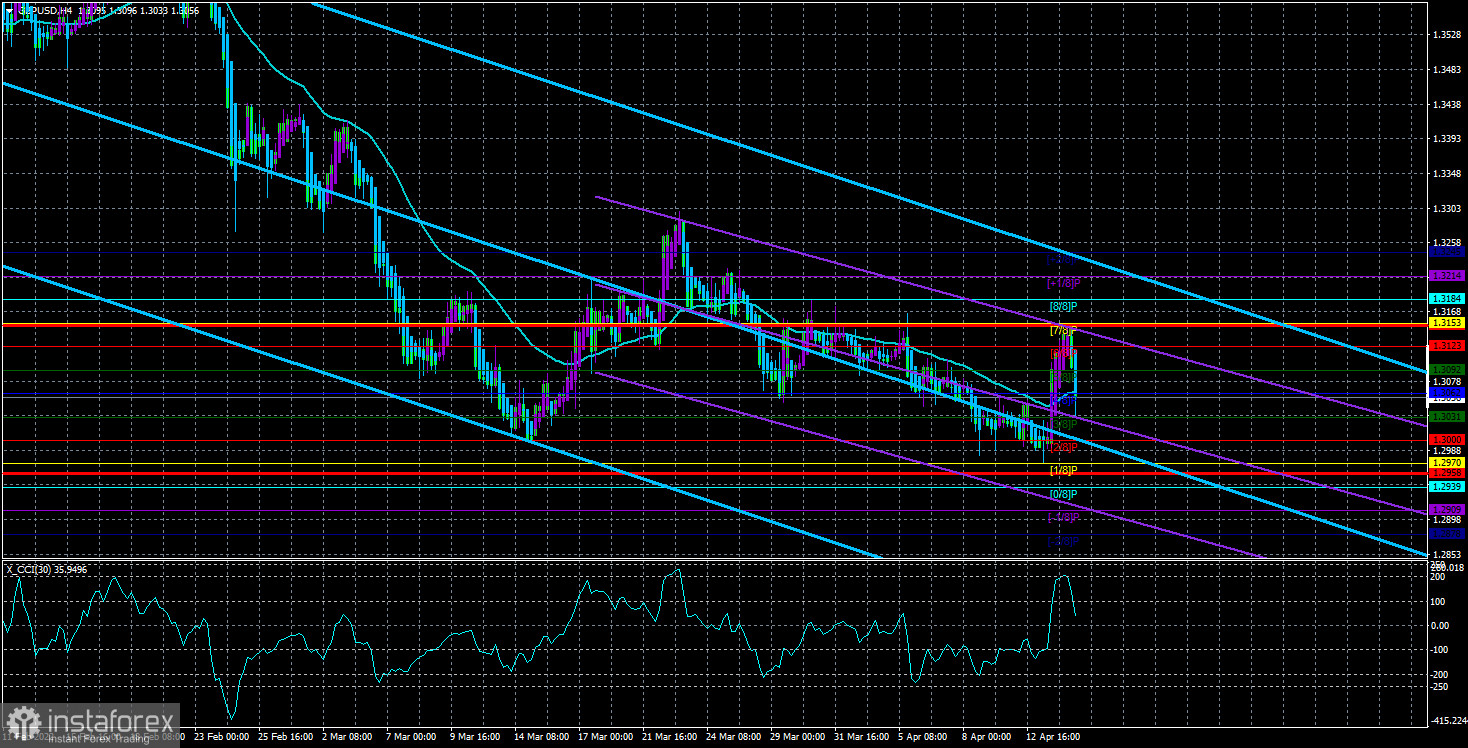
Task: Click the 1.3214 purple price tag
Action: click(x=1447, y=275)
